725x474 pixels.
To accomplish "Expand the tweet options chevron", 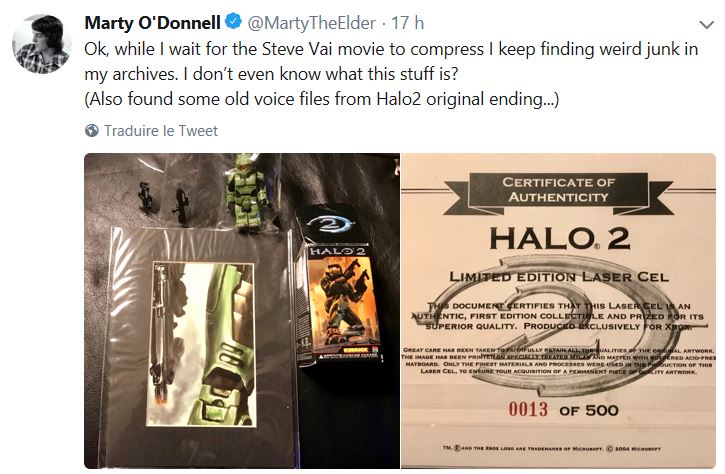I will coord(707,24).
